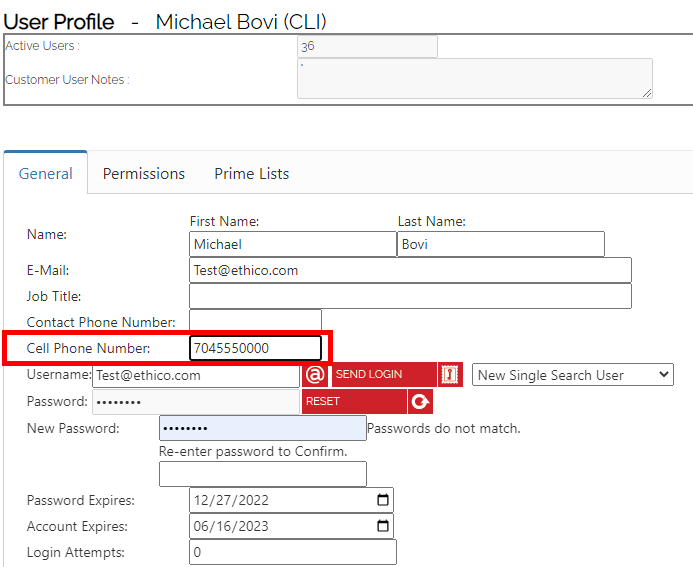The width and height of the screenshot is (693, 567).
Task: Click the Re-enter password confirmation field
Action: (x=263, y=474)
